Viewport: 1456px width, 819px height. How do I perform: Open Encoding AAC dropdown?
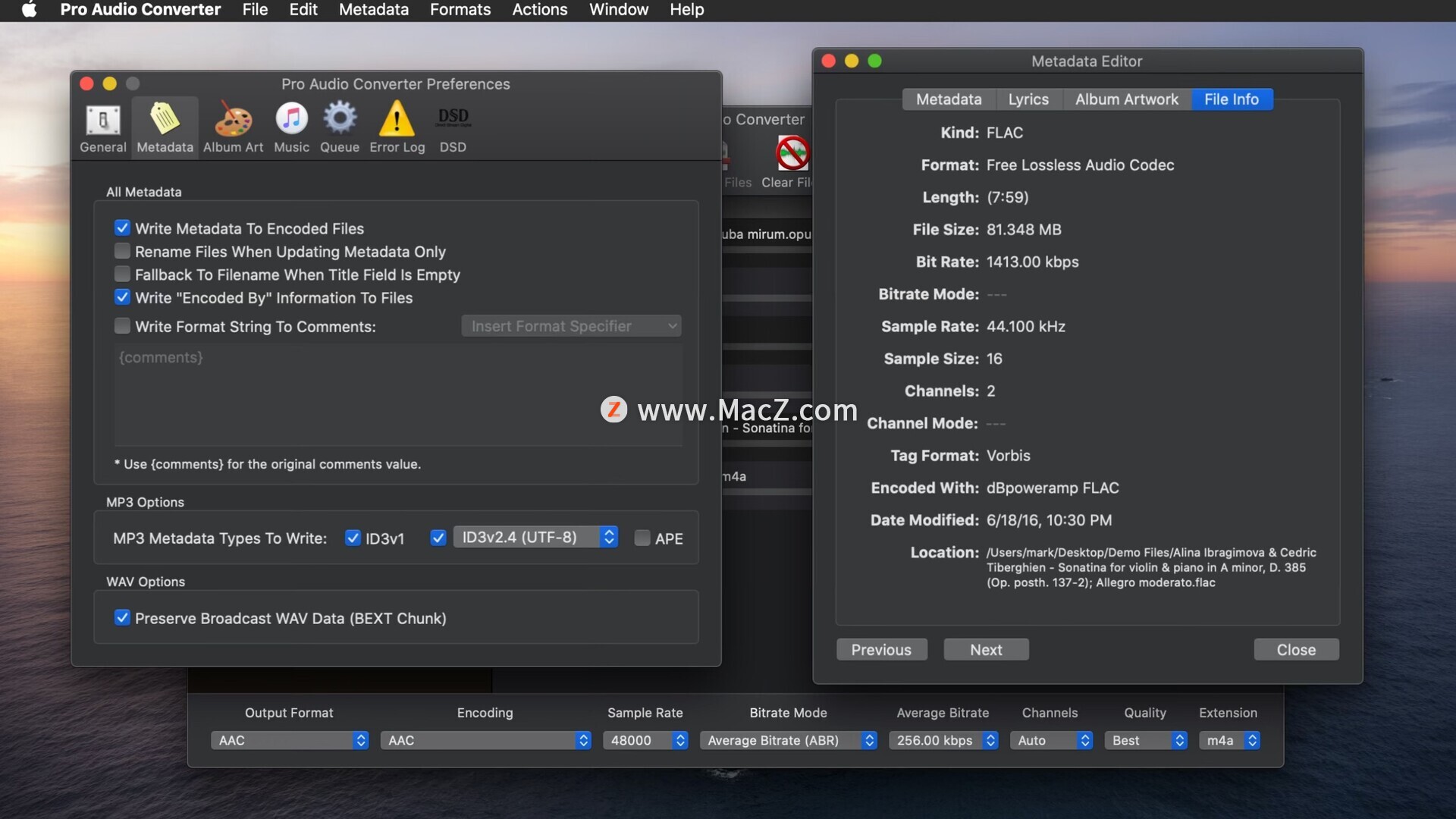pos(485,740)
